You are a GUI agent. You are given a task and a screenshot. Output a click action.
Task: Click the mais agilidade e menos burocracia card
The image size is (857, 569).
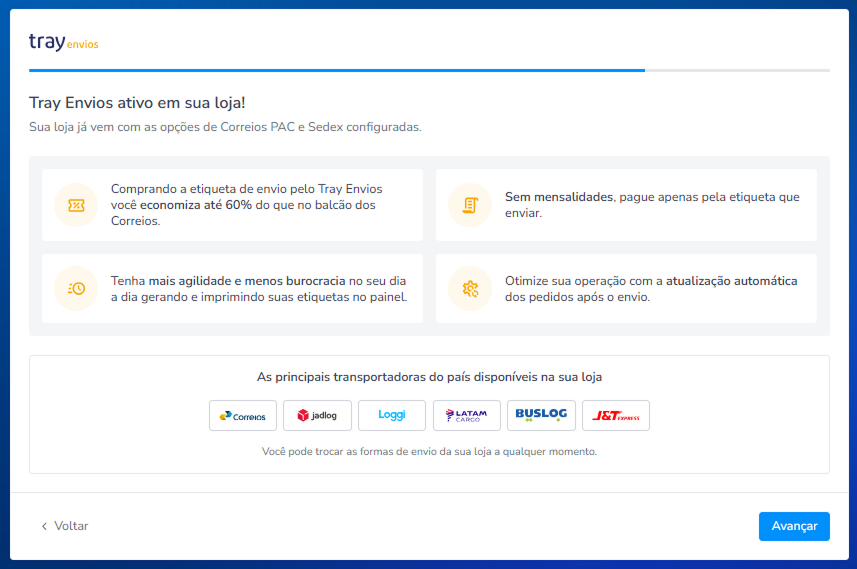point(232,289)
